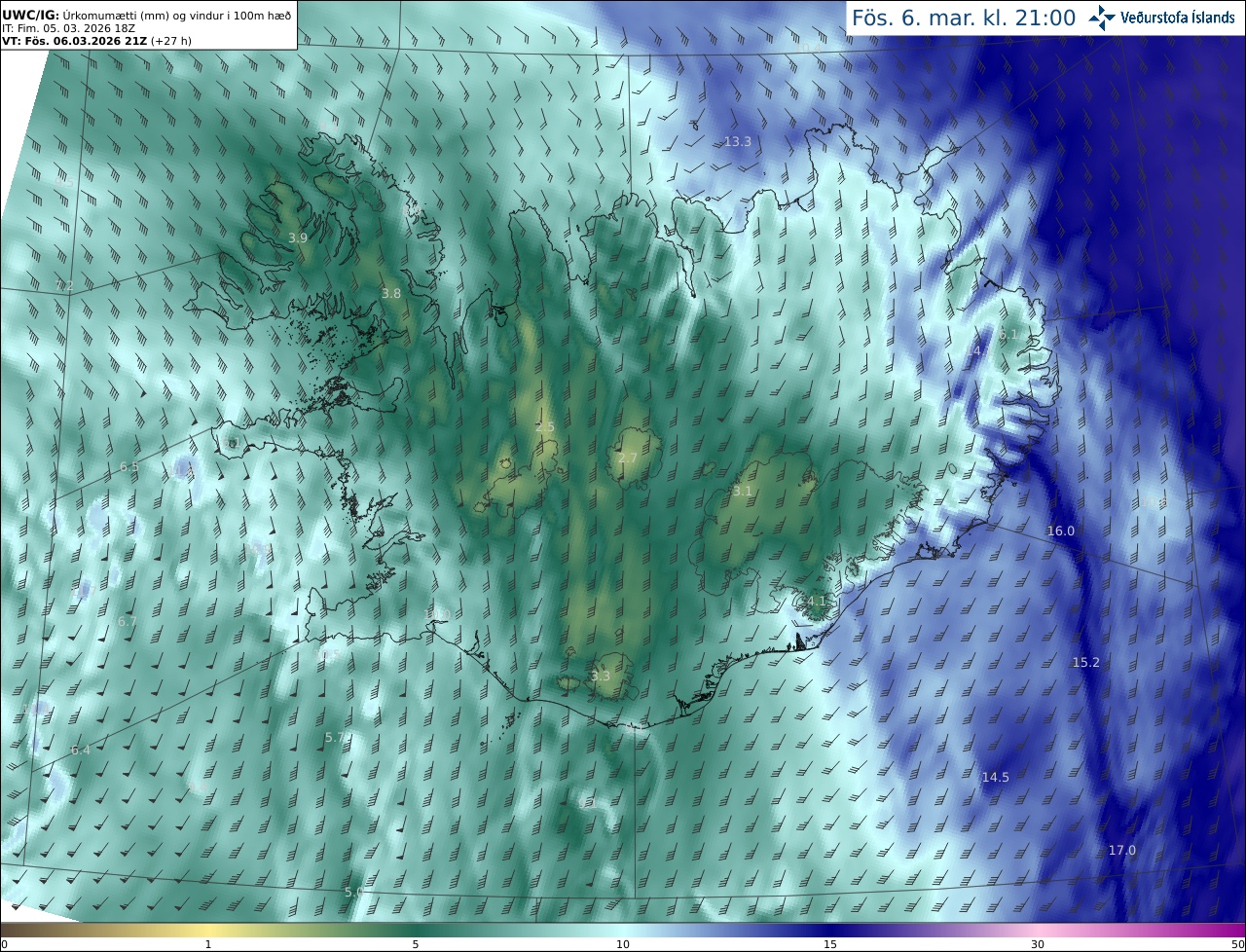The image size is (1246, 952).
Task: Click the 3.1 value on Vatnajökull
Action: 743,491
